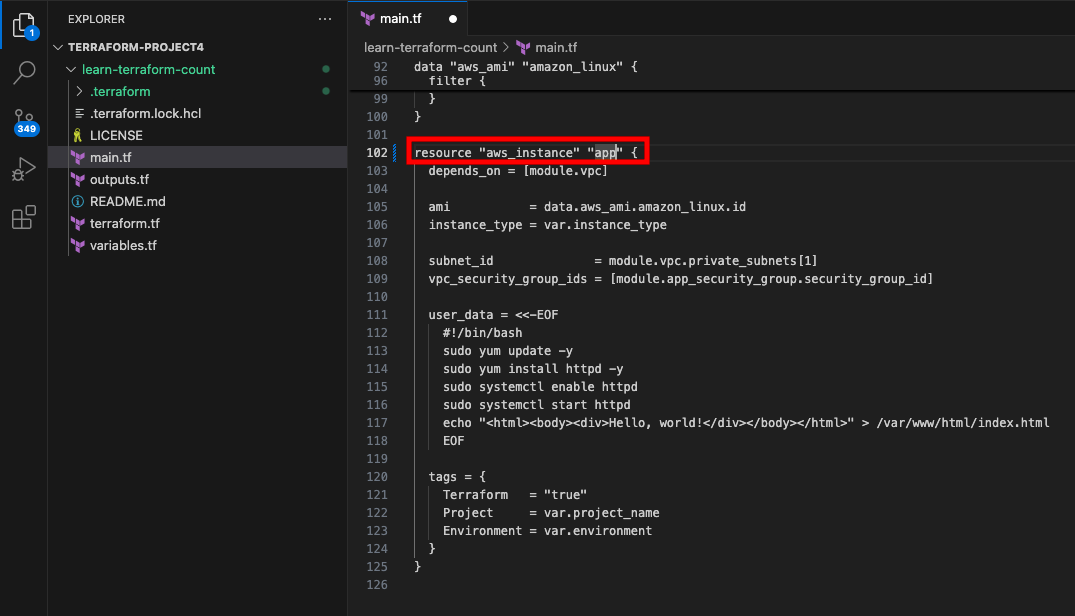Open README.md file
The width and height of the screenshot is (1075, 616).
[x=198, y=201]
